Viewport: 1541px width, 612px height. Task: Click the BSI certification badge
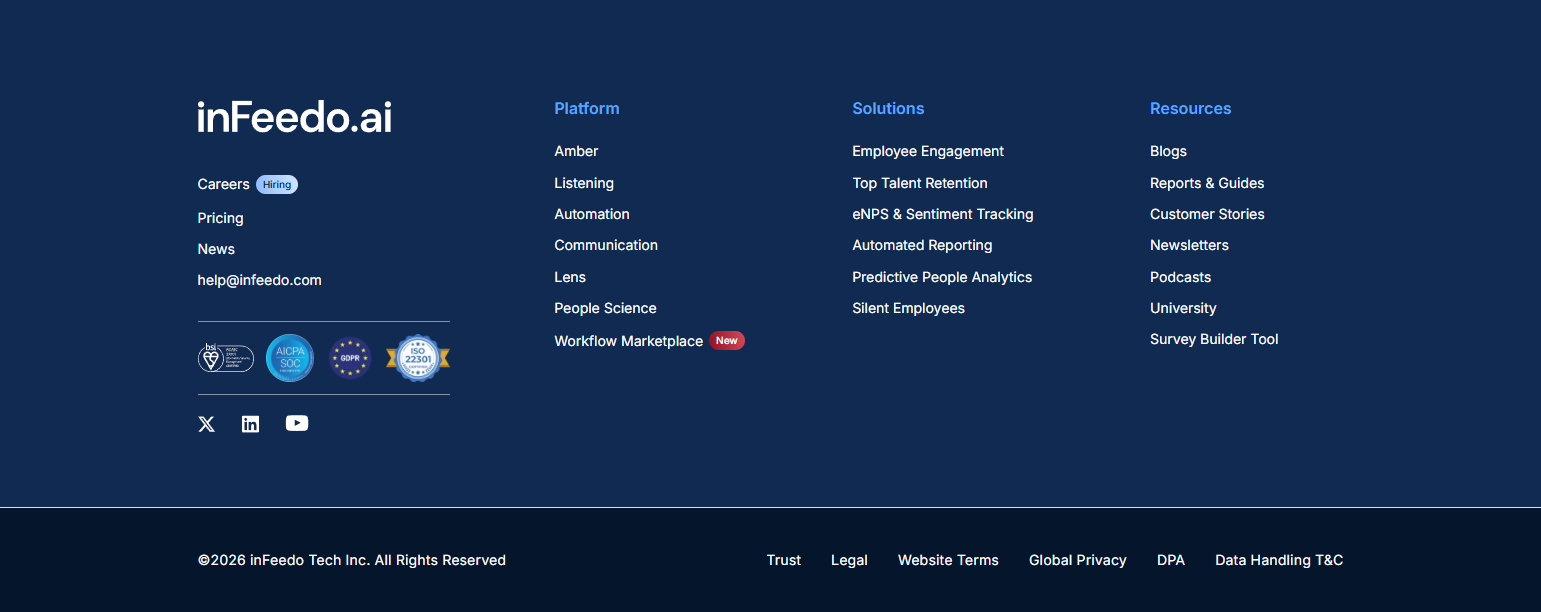[x=225, y=358]
